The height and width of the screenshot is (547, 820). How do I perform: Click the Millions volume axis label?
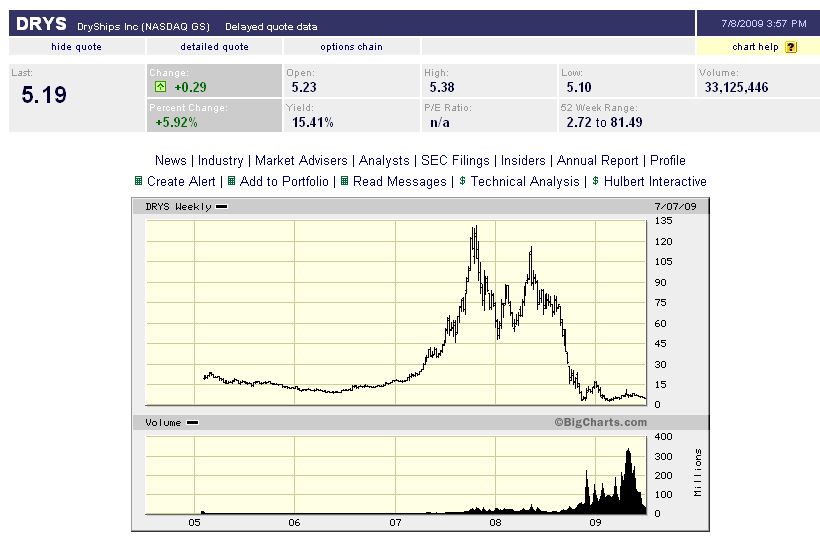[698, 473]
